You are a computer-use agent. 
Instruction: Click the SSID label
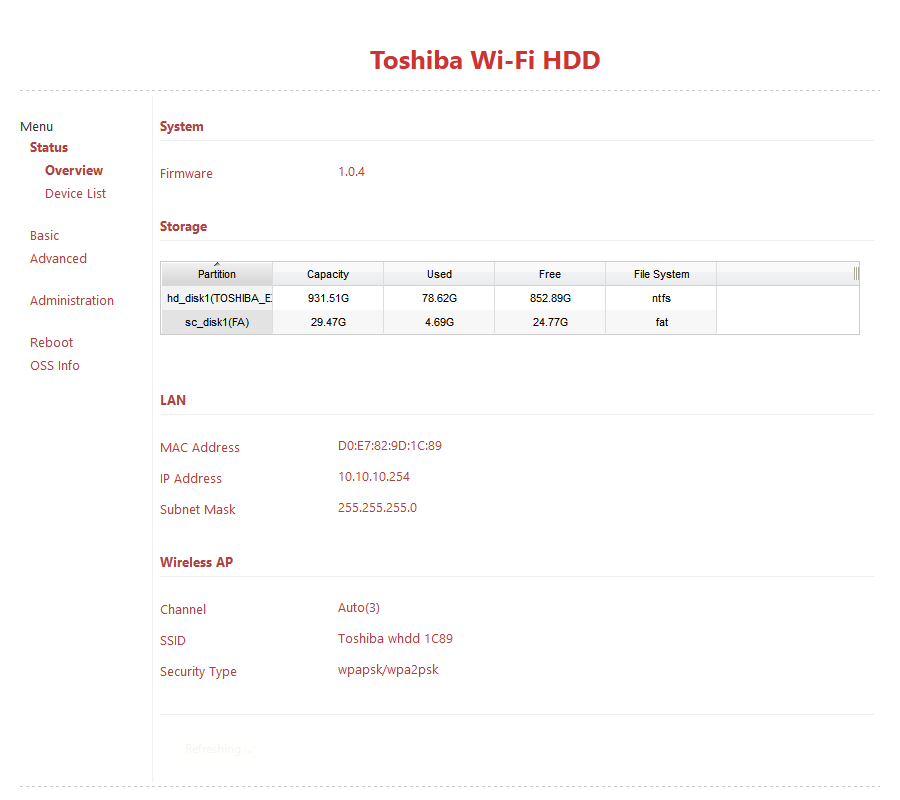pos(173,640)
